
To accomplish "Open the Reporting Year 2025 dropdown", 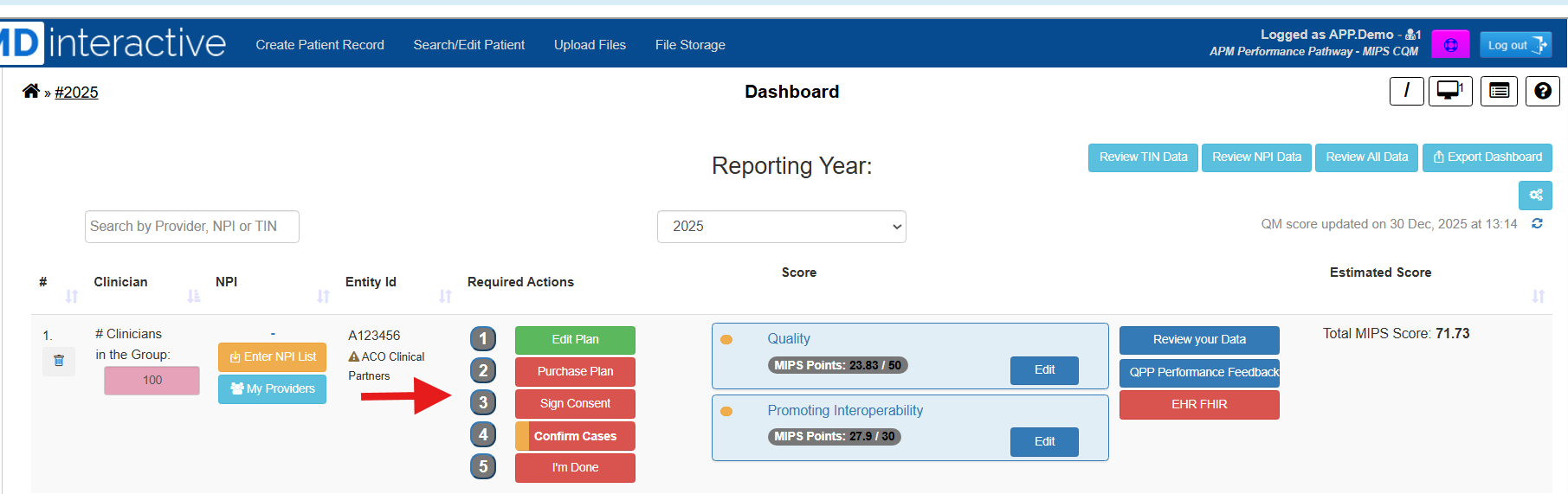I will (x=781, y=227).
